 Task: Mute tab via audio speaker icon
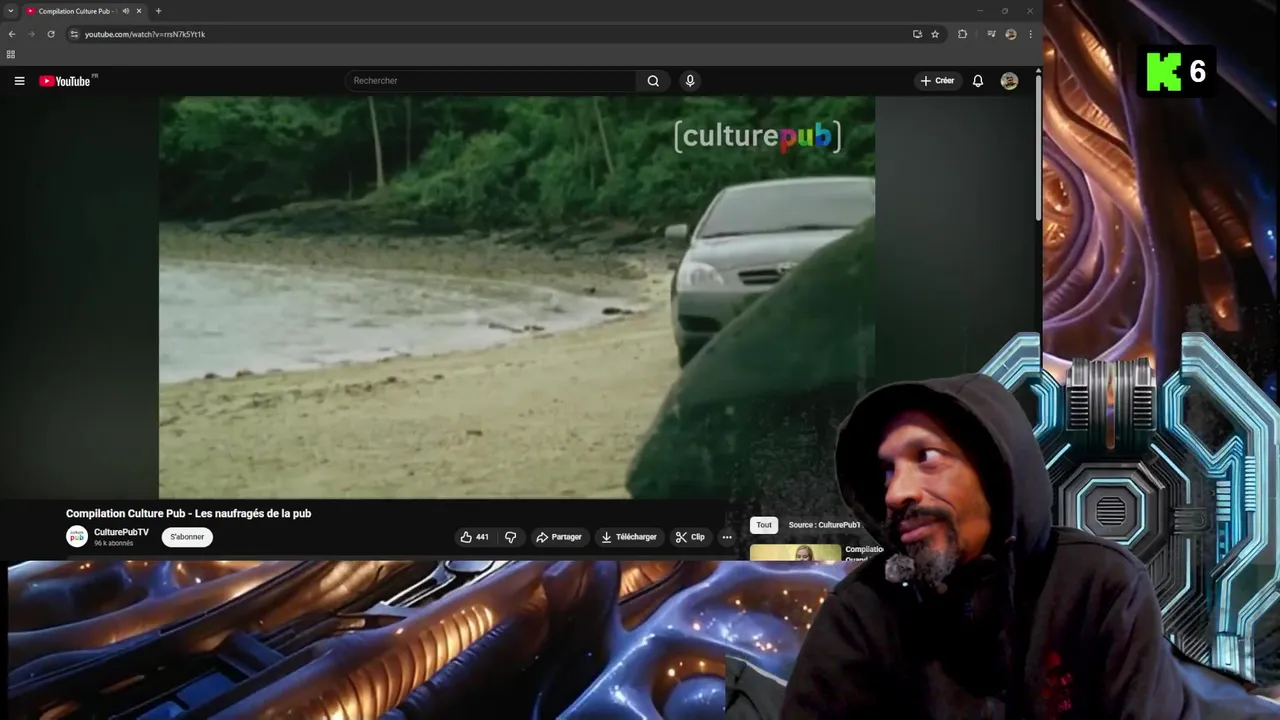click(x=125, y=11)
